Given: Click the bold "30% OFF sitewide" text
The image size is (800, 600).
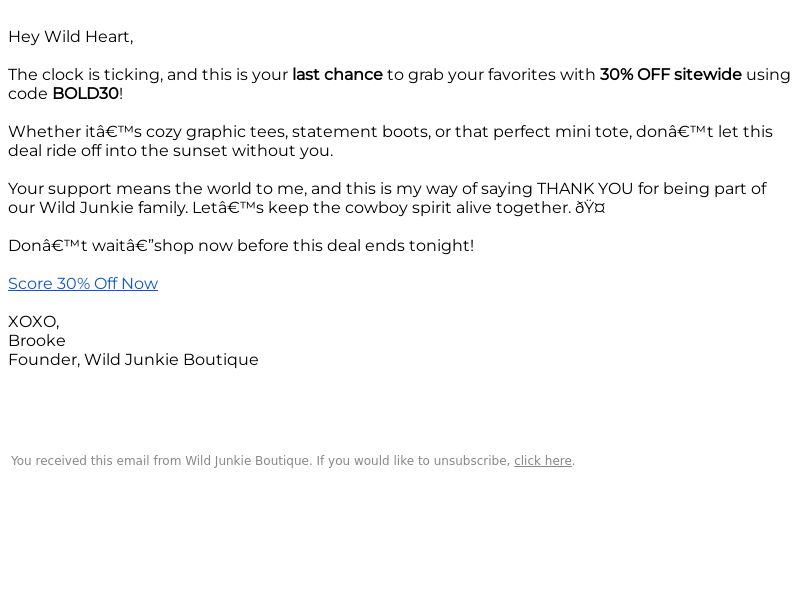Looking at the screenshot, I should 670,75.
